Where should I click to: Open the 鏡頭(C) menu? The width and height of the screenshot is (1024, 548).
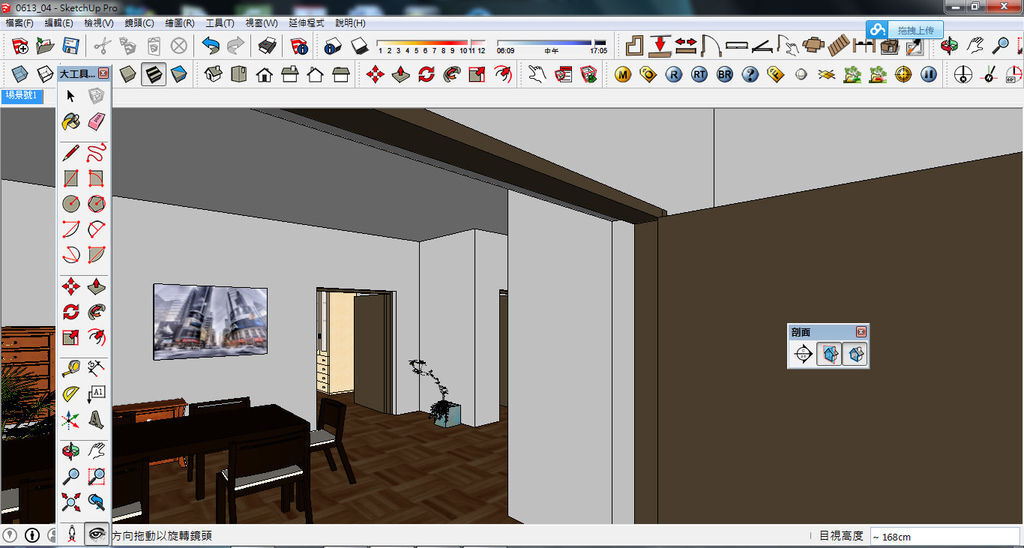click(x=139, y=23)
